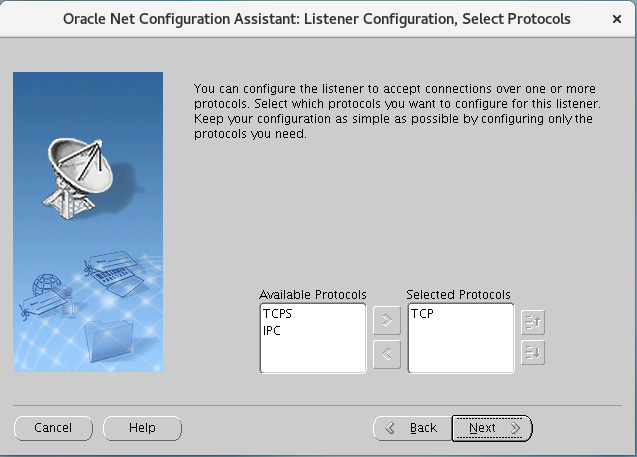Open the Help dialog
This screenshot has height=457, width=637.
tap(142, 428)
